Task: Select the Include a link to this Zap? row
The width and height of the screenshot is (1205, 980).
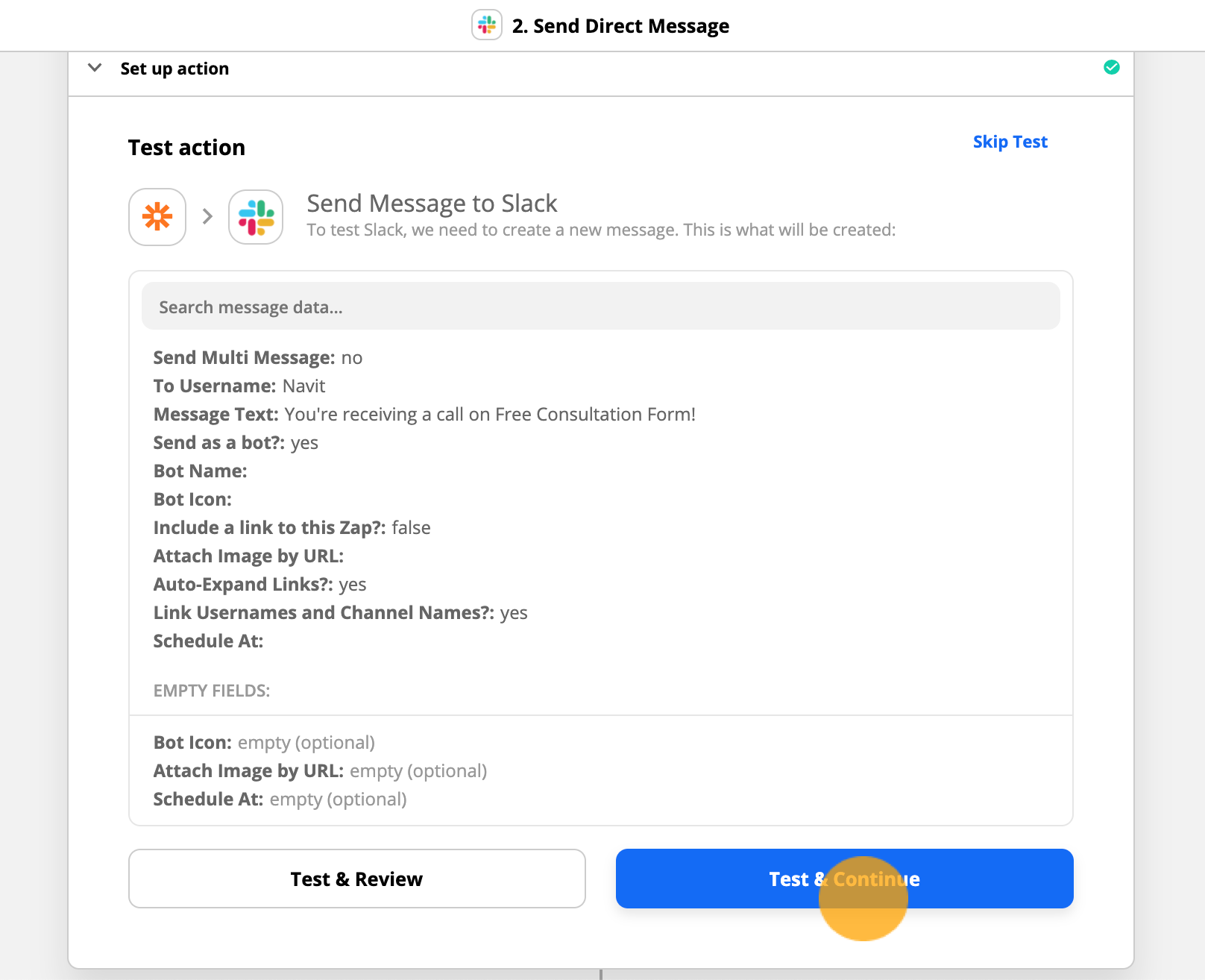Action: (292, 528)
